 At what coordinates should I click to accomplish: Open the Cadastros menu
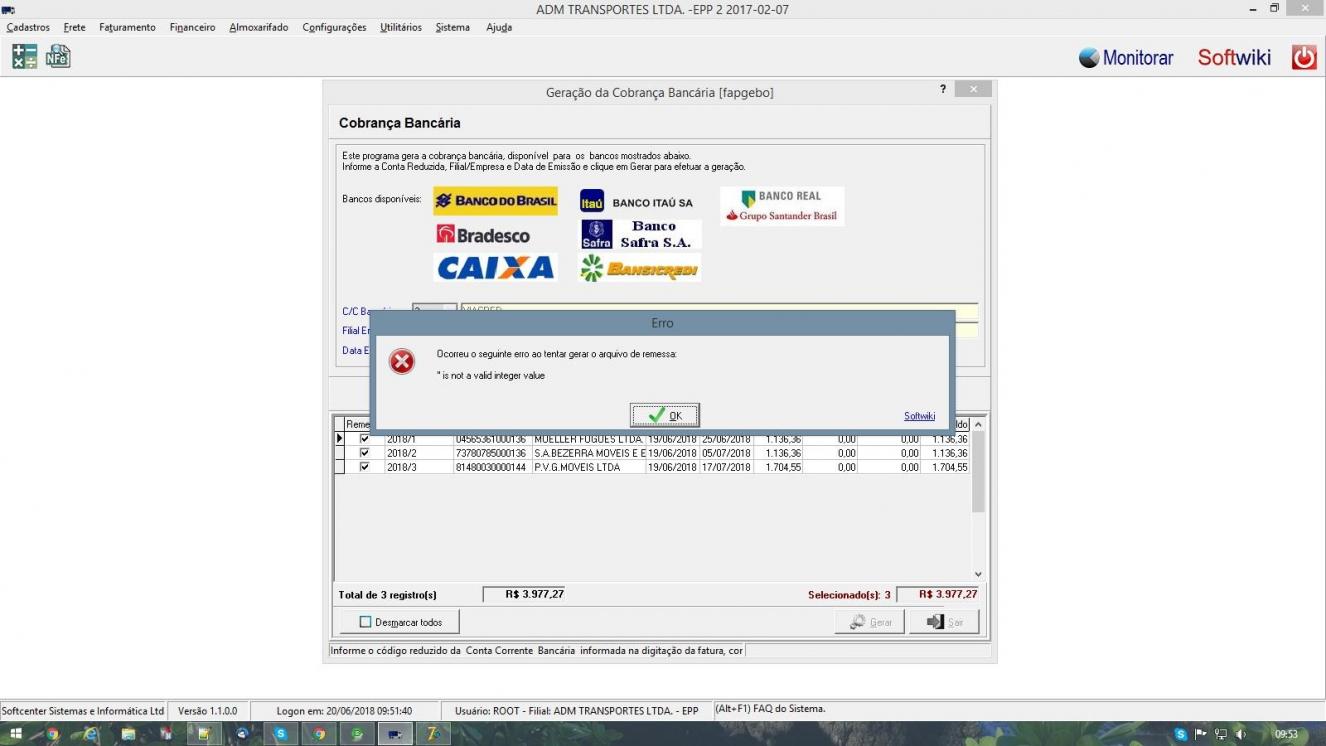coord(28,28)
